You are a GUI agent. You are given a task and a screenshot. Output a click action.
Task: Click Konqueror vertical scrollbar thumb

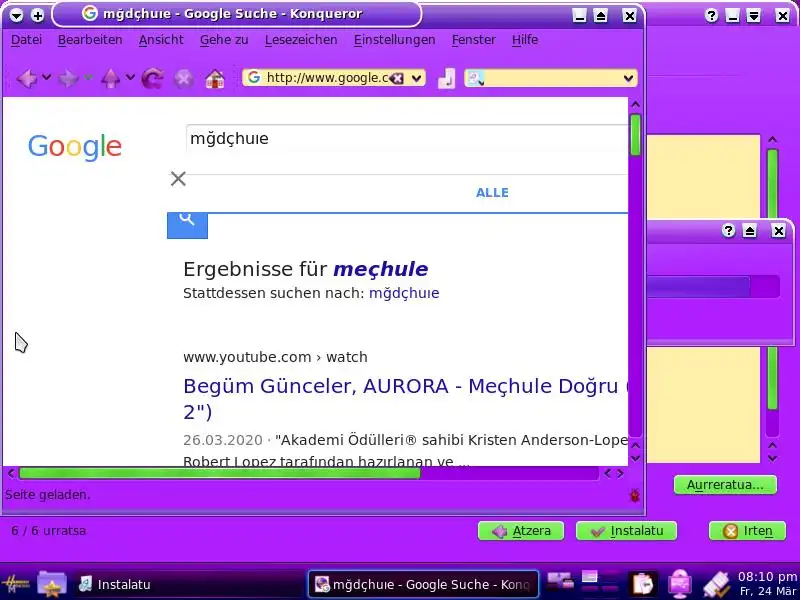click(x=635, y=135)
